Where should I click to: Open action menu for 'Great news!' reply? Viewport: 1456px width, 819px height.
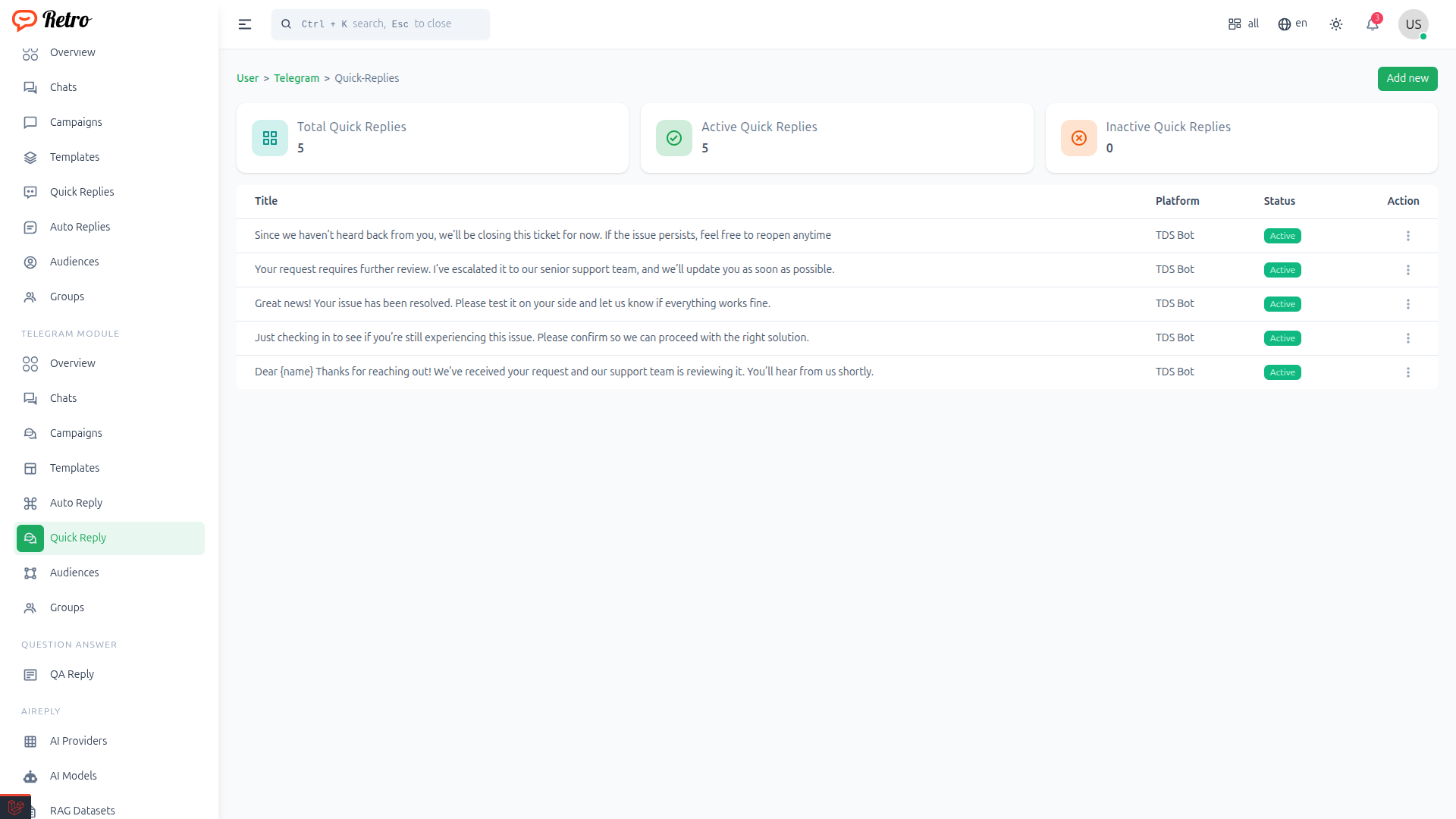[x=1407, y=304]
